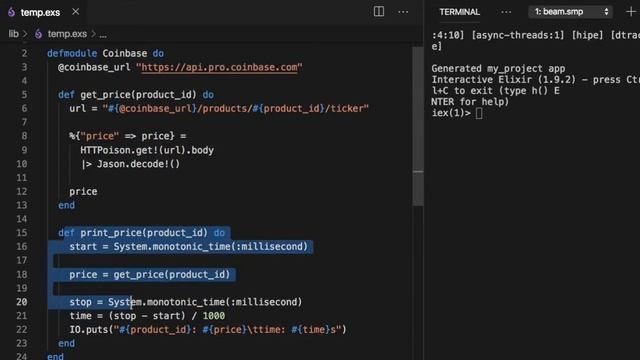Select the temp.exs tab
The width and height of the screenshot is (640, 360).
click(x=43, y=12)
